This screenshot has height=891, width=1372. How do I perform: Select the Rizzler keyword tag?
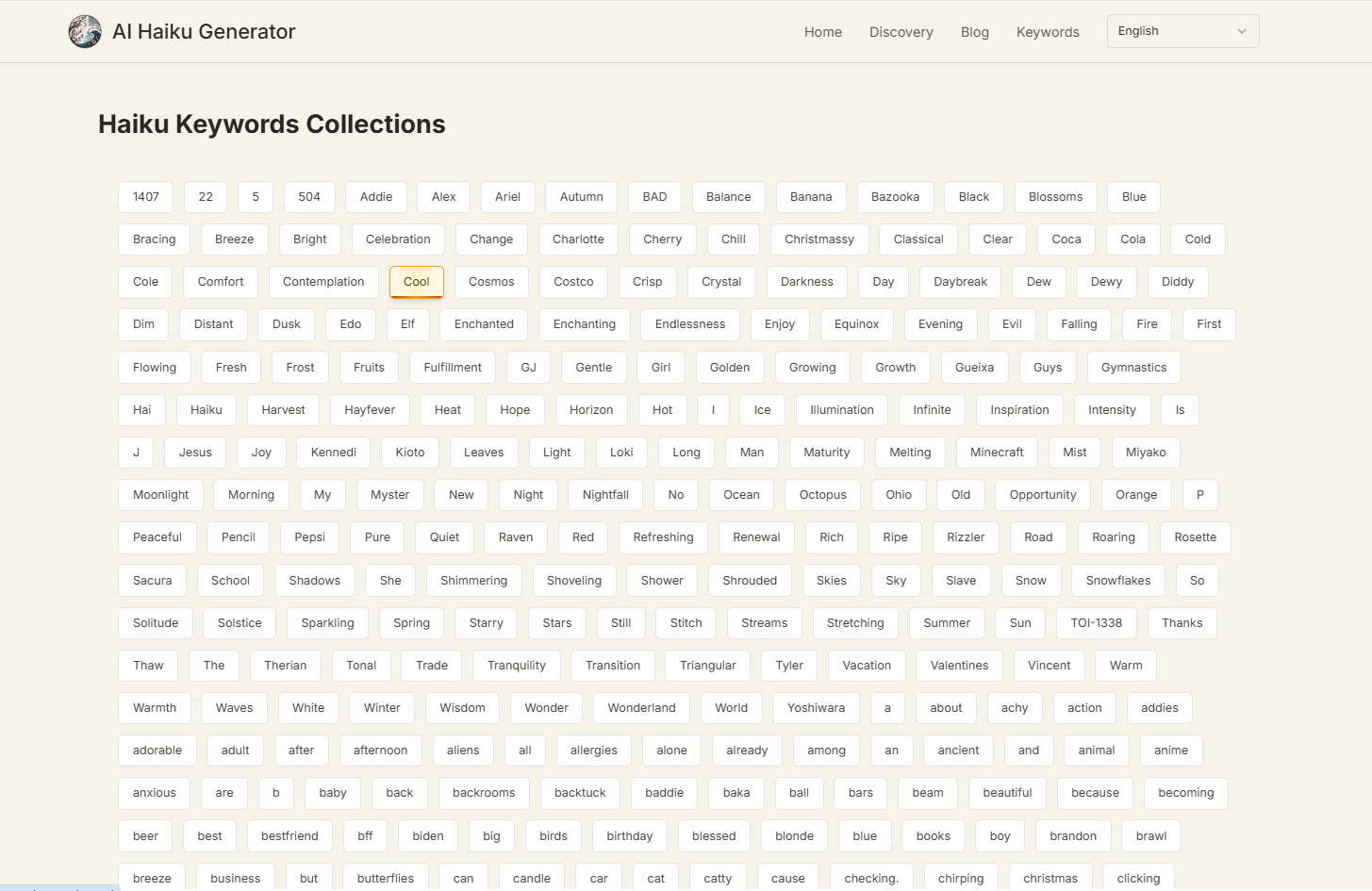coord(966,537)
